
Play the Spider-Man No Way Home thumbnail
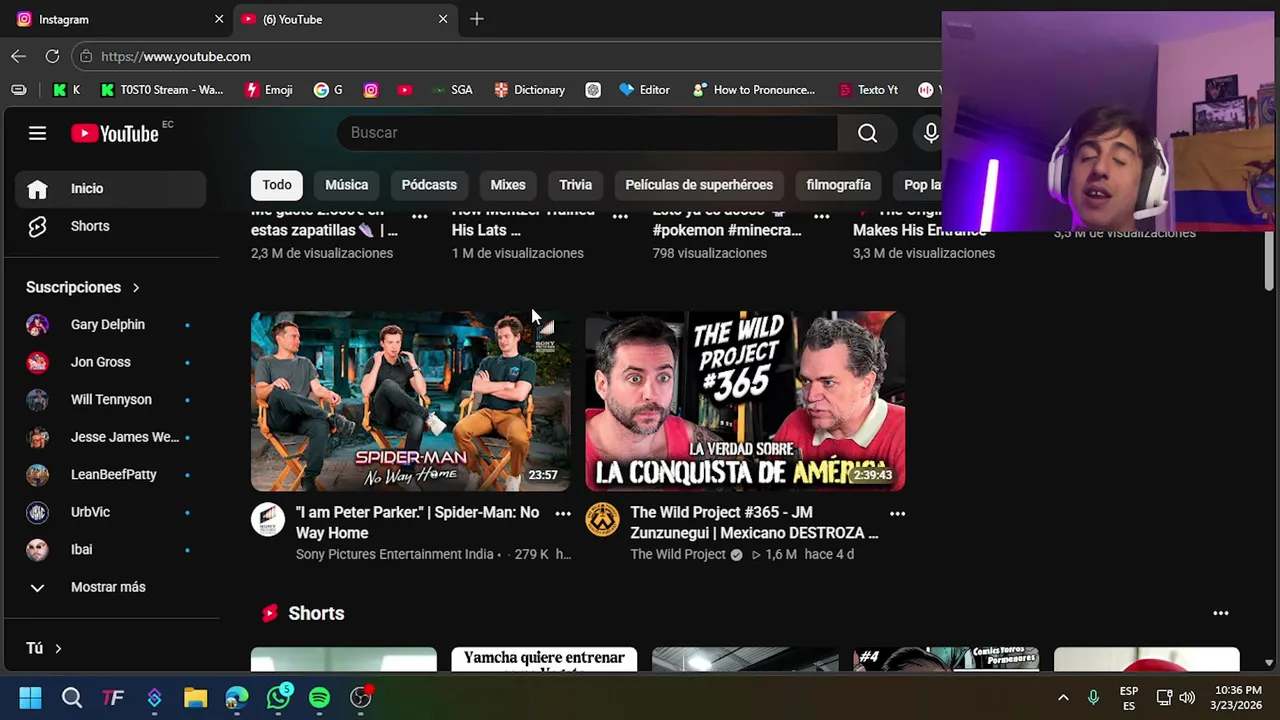[411, 401]
